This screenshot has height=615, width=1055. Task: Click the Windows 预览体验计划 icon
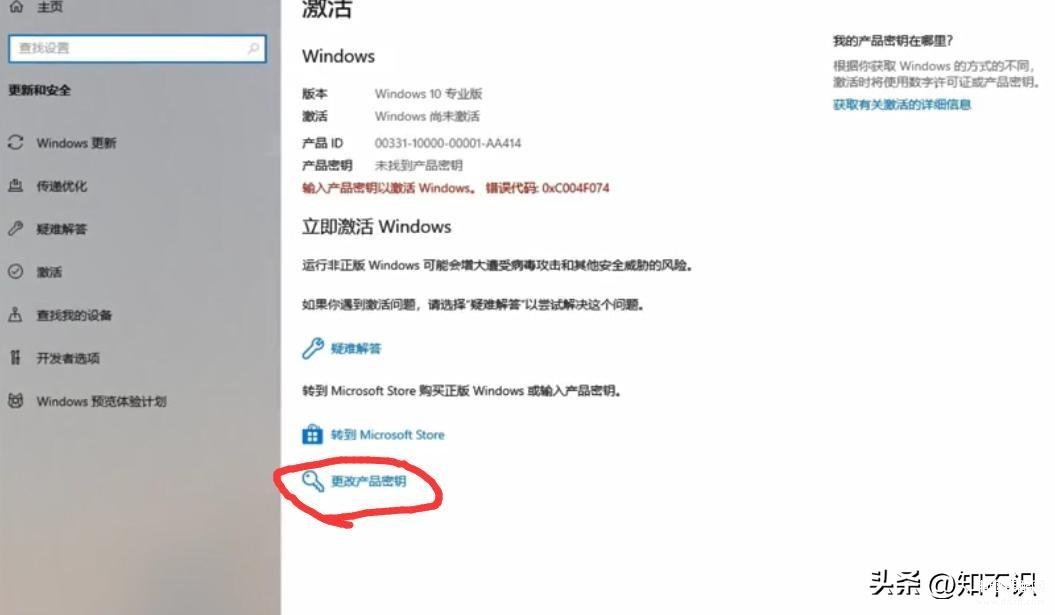point(15,401)
